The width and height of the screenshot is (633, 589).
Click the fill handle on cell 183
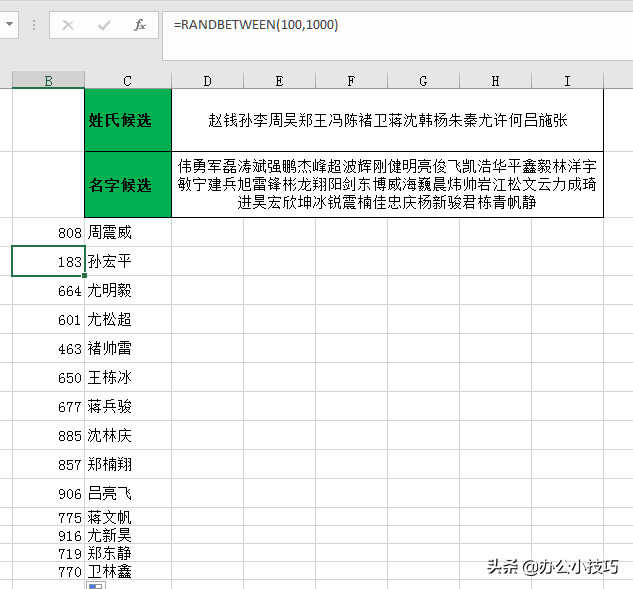84,275
